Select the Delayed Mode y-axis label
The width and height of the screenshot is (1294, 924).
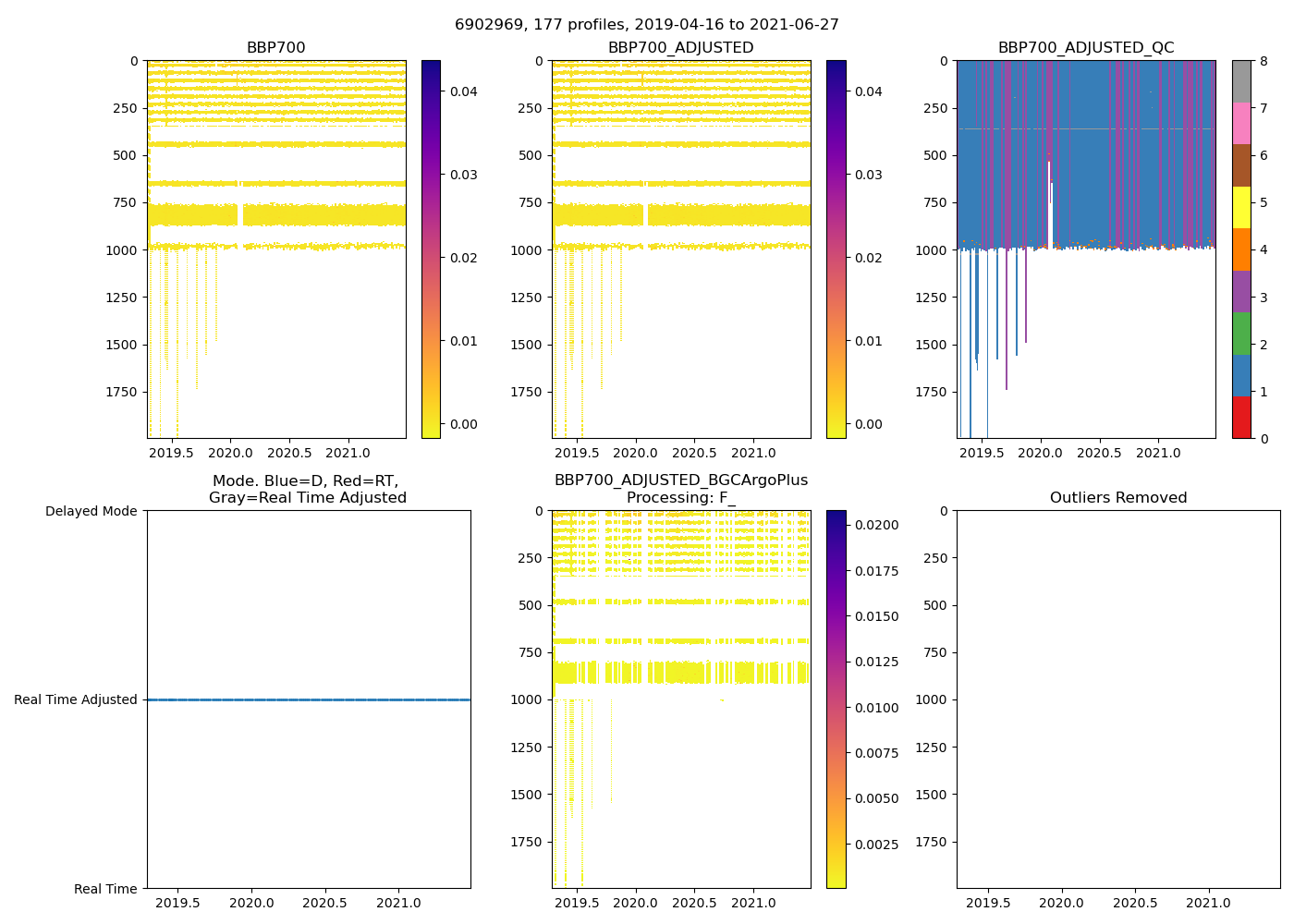91,511
